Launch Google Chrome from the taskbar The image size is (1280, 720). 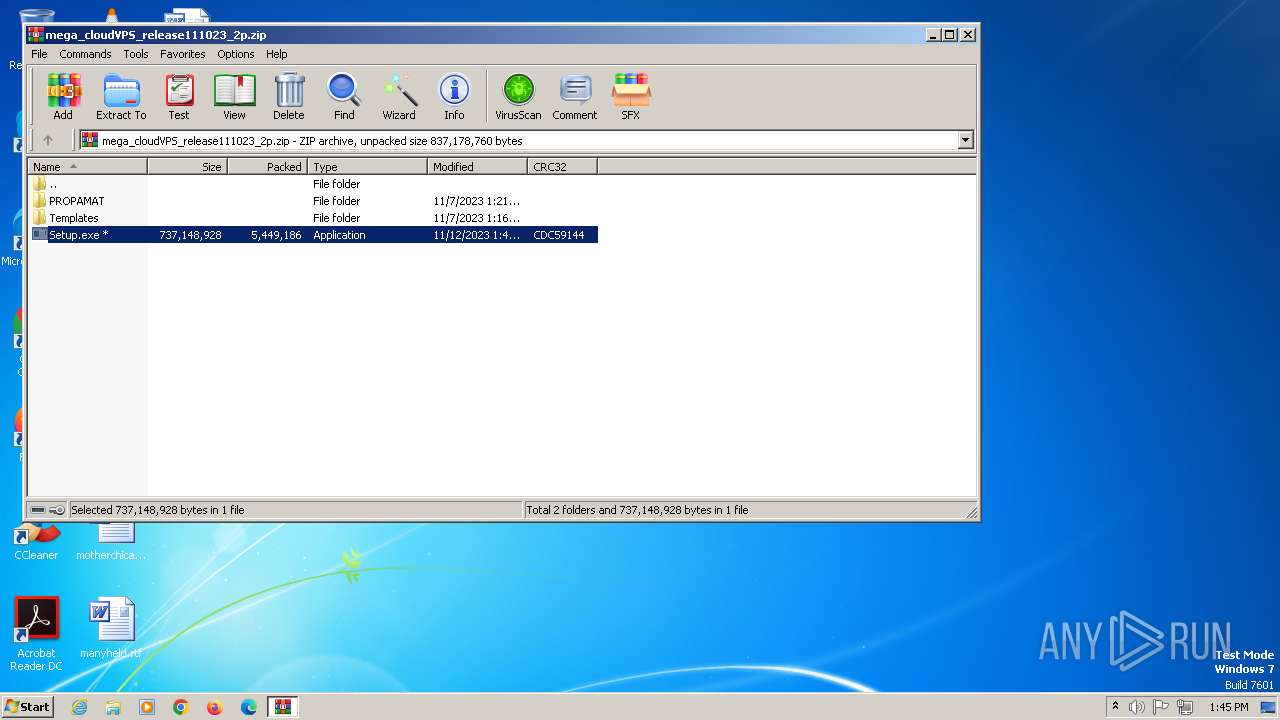[x=181, y=707]
